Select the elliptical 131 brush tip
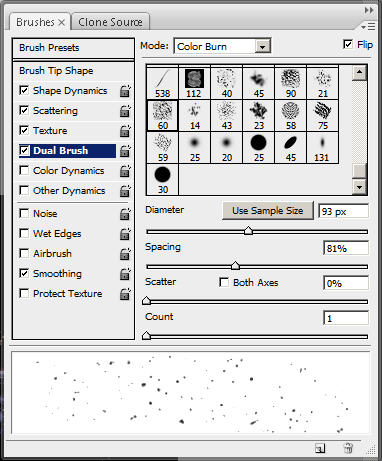Image resolution: width=382 pixels, height=461 pixels. pos(322,147)
